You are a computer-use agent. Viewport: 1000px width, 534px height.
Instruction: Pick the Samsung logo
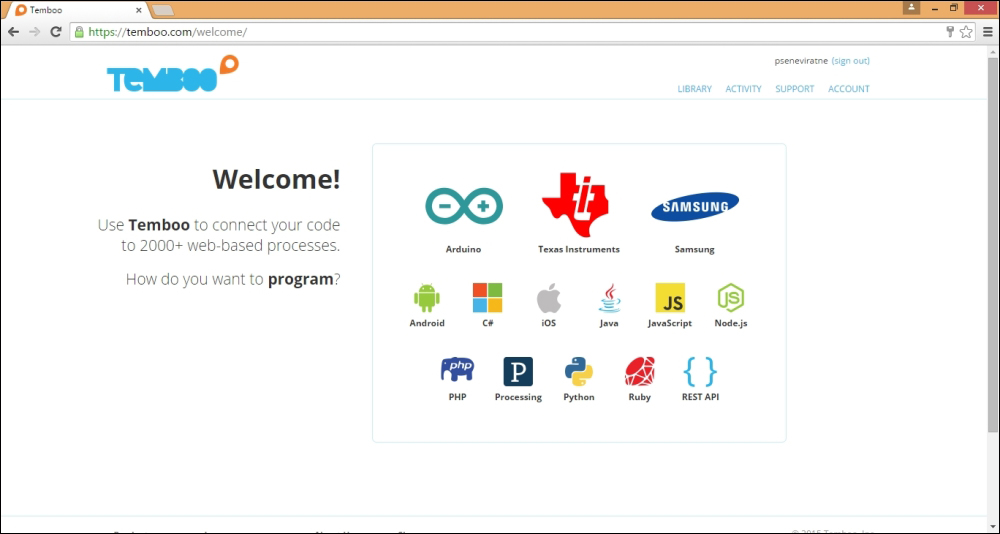[695, 206]
